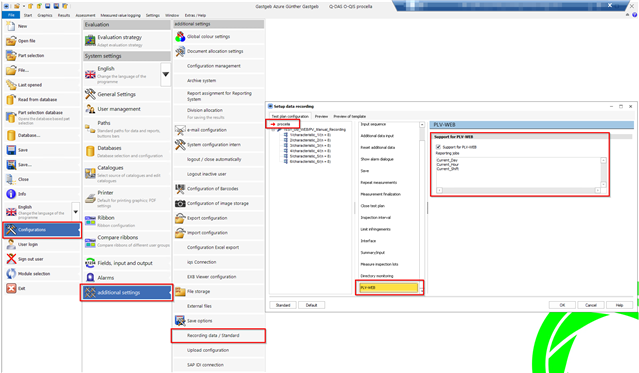Open the Start ribbon tab
The width and height of the screenshot is (639, 373).
(28, 15)
